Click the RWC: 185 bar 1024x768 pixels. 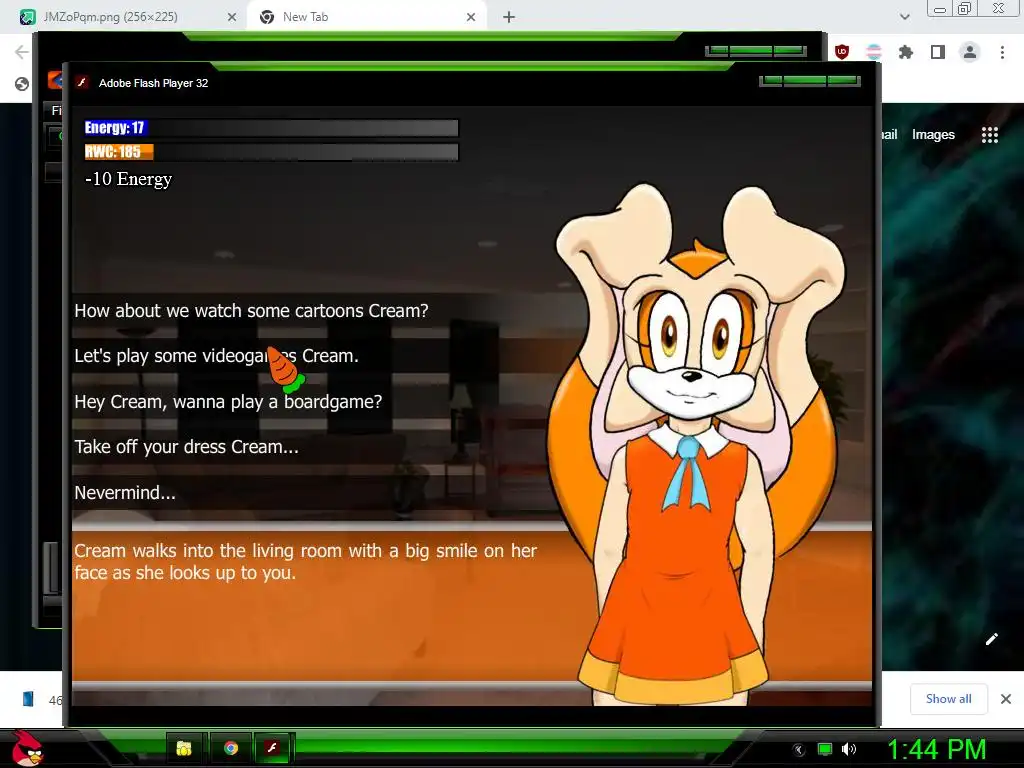(x=271, y=152)
